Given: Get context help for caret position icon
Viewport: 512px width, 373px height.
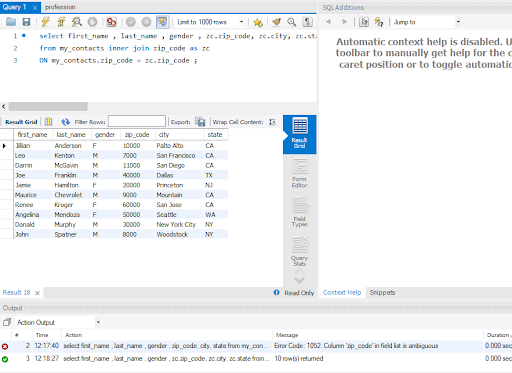Looking at the screenshot, I should pos(364,22).
